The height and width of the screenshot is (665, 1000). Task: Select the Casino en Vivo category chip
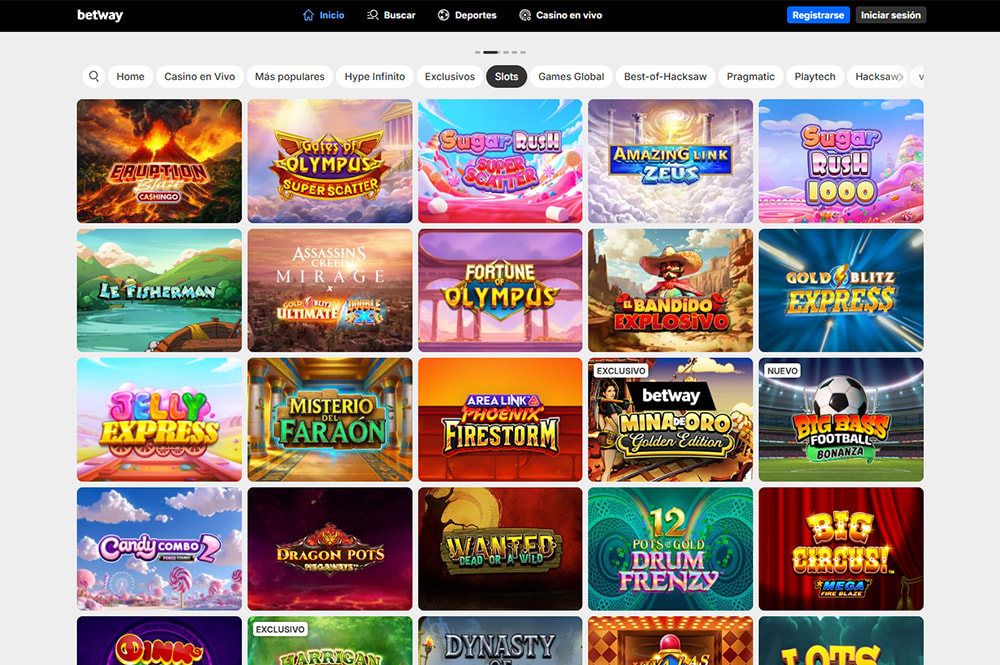200,77
